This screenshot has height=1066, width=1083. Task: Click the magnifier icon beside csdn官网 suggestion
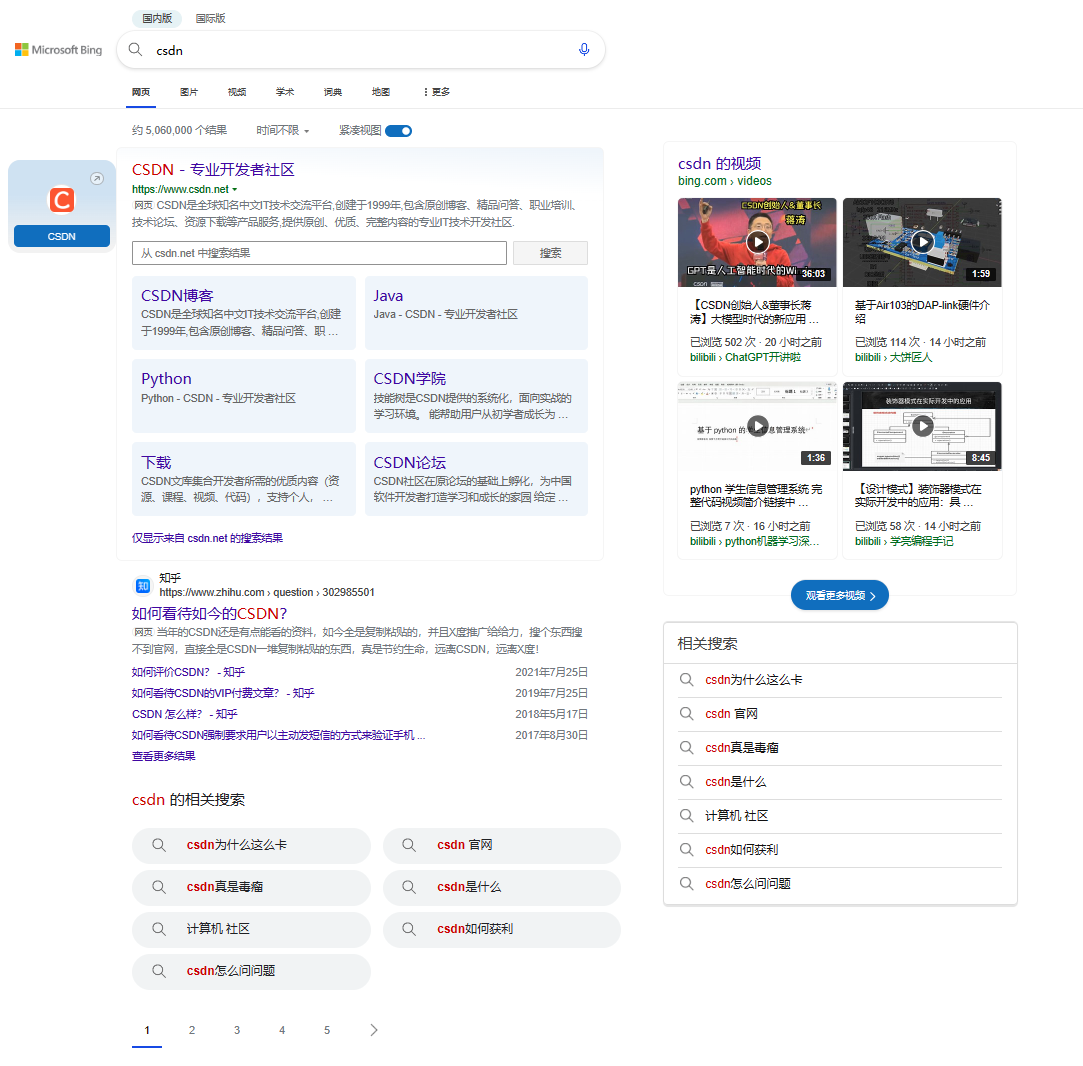[408, 845]
